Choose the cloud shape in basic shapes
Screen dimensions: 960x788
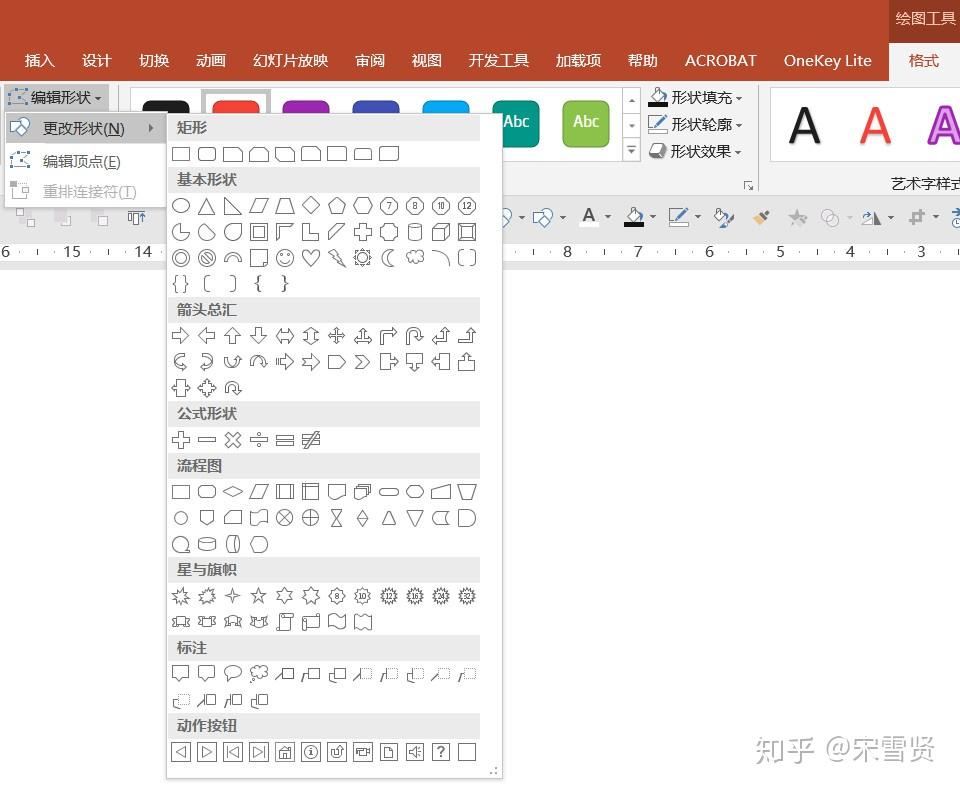[415, 258]
